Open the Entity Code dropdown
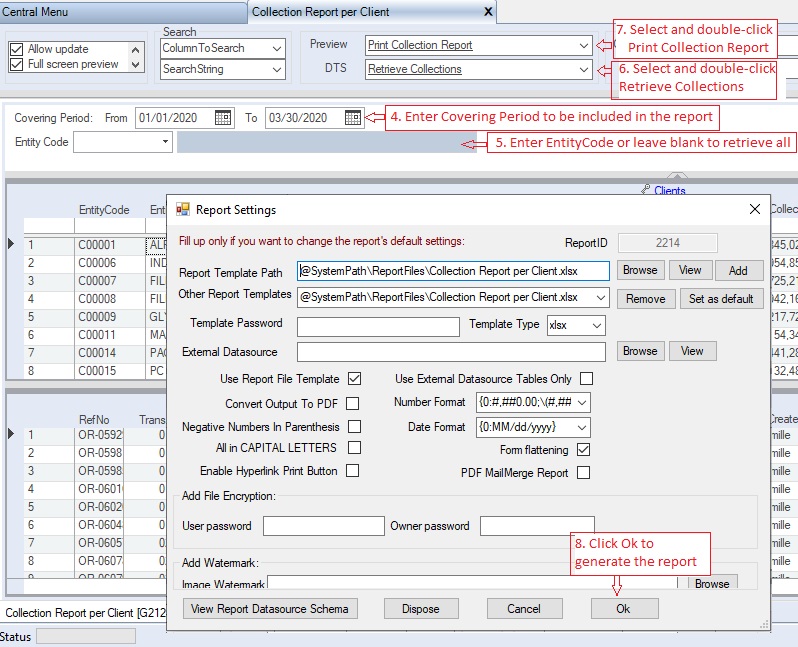The height and width of the screenshot is (647, 798). click(165, 142)
